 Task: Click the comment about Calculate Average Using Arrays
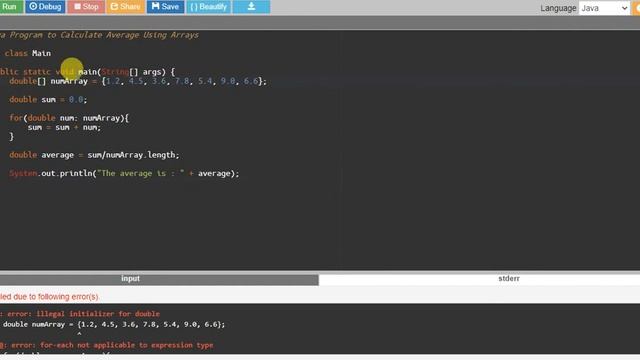click(99, 35)
